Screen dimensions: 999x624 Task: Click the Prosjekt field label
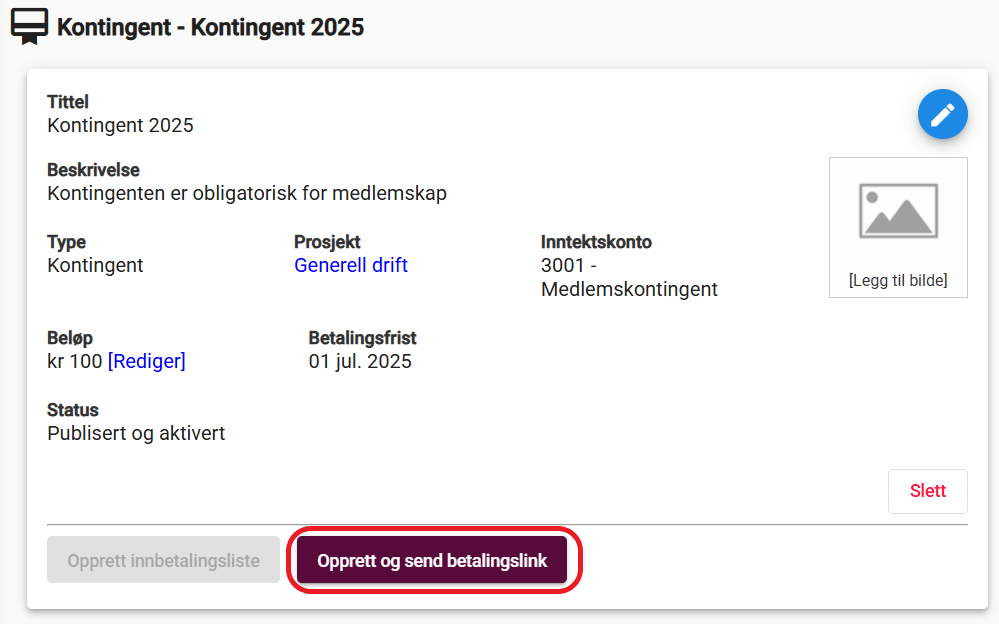tap(327, 242)
